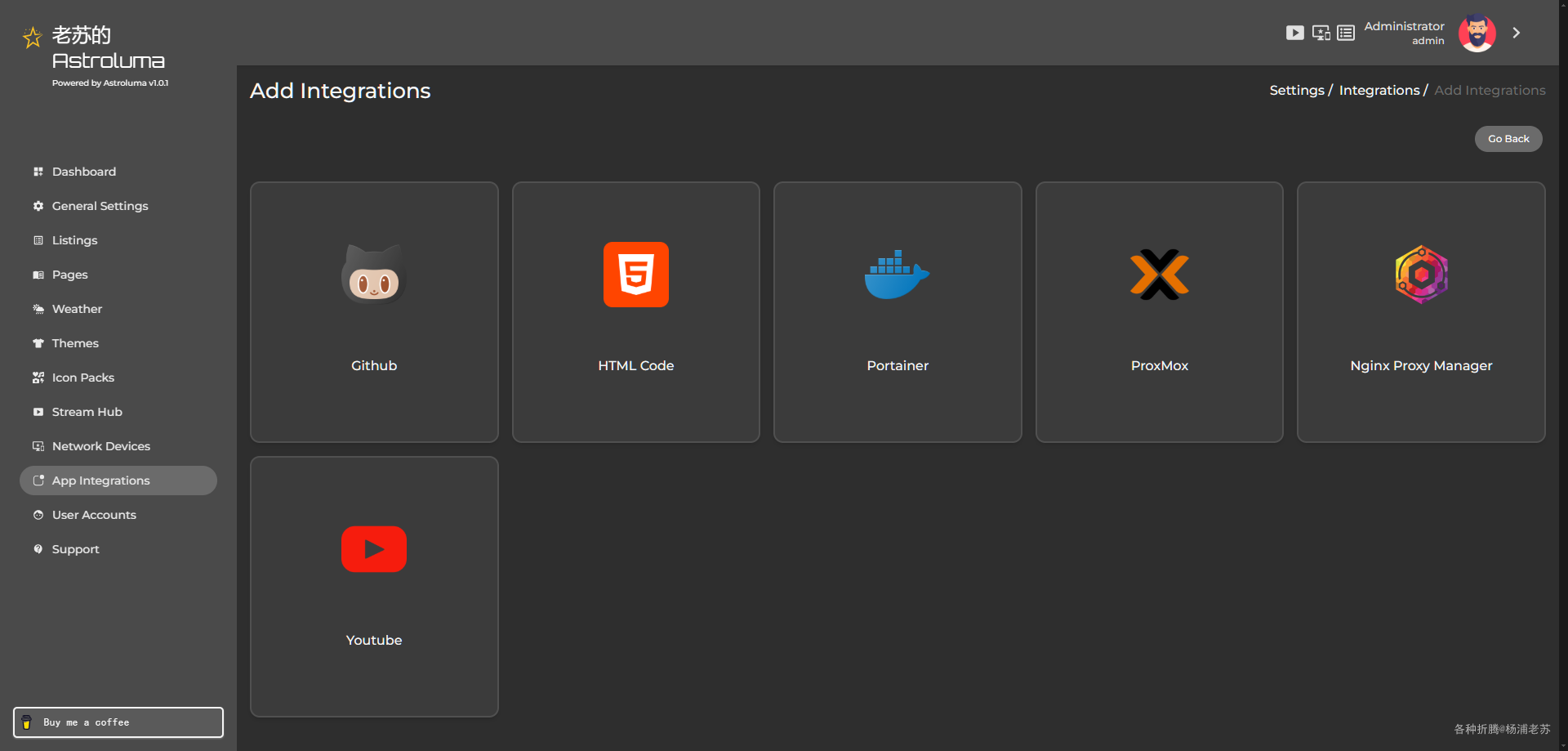Click the Listings sidebar icon

coord(38,240)
